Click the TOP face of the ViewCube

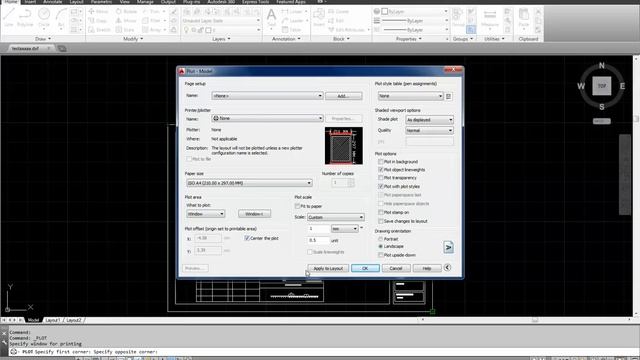pyautogui.click(x=602, y=86)
